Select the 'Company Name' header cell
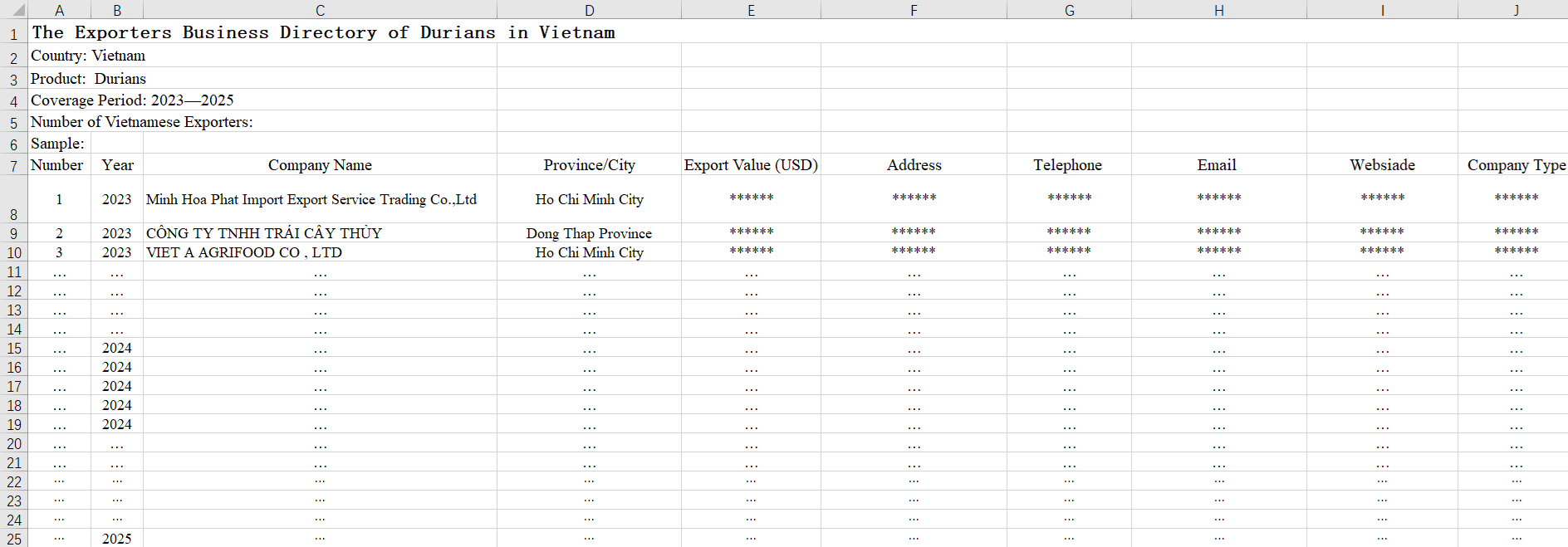This screenshot has height=547, width=1568. pos(320,165)
